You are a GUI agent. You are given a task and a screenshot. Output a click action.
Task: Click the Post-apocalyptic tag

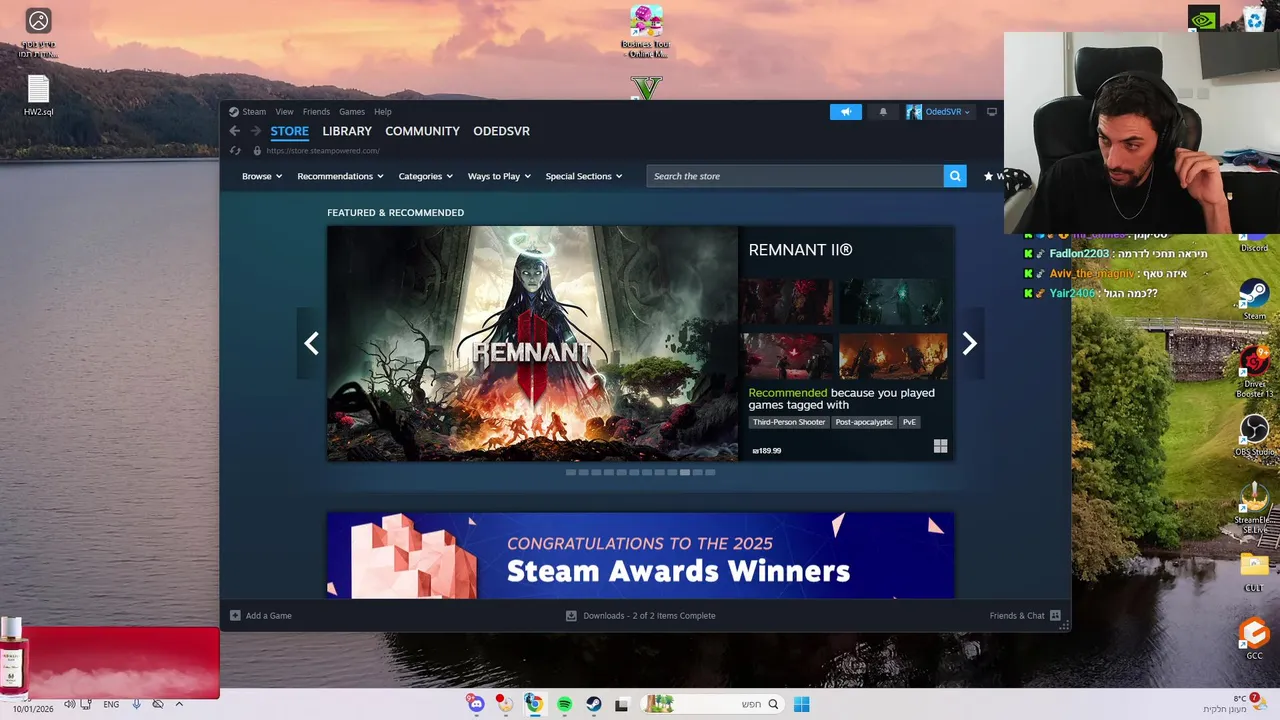864,422
